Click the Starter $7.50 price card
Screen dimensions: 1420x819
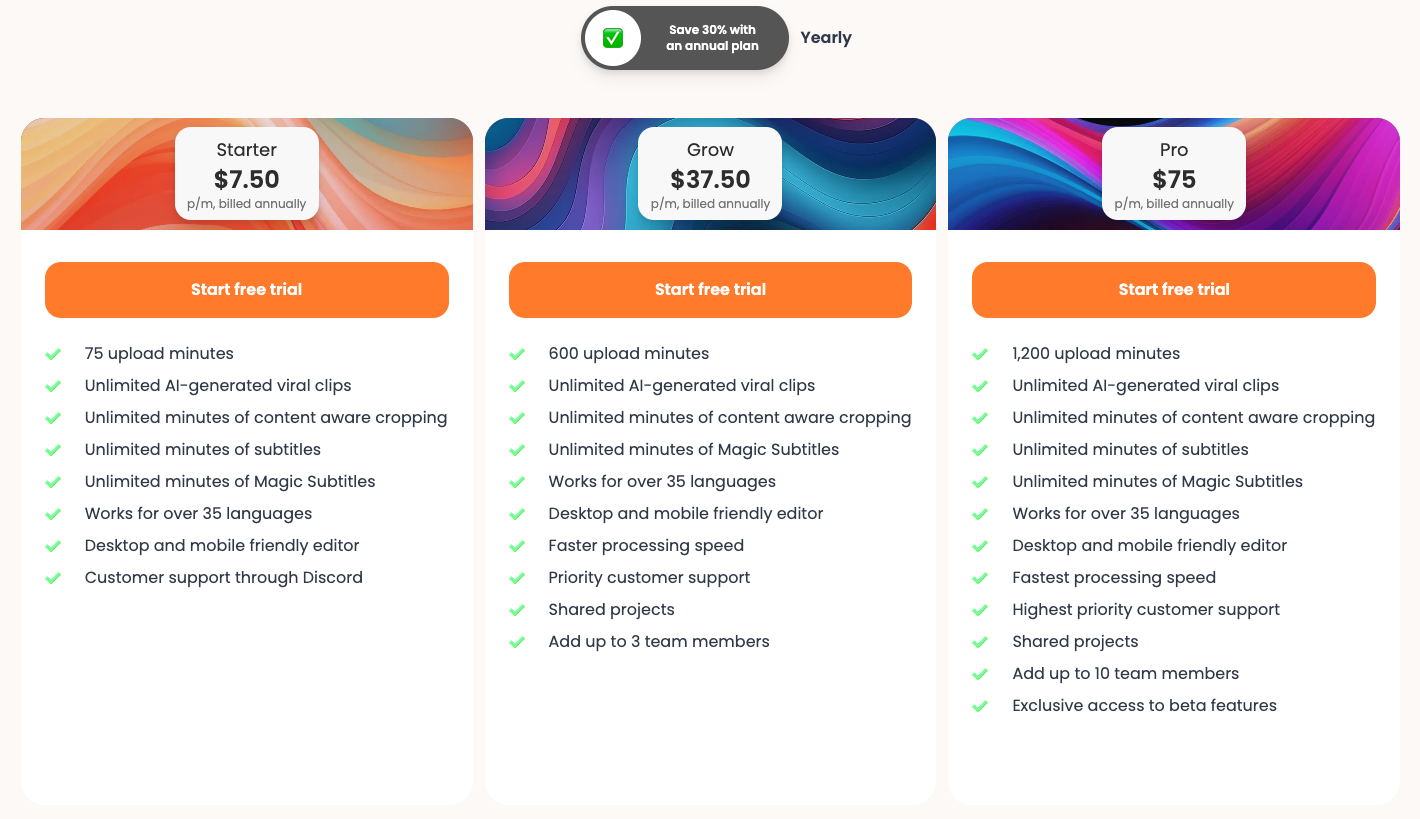(247, 174)
